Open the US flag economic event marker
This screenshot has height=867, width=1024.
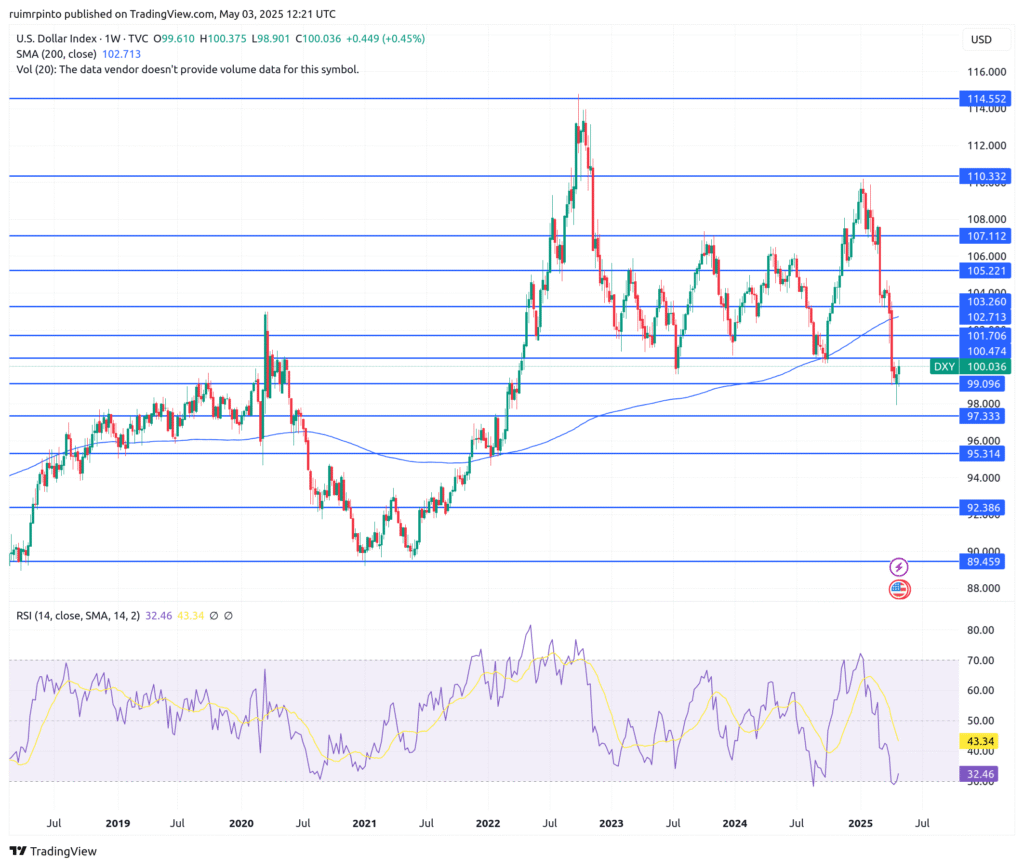tap(898, 589)
